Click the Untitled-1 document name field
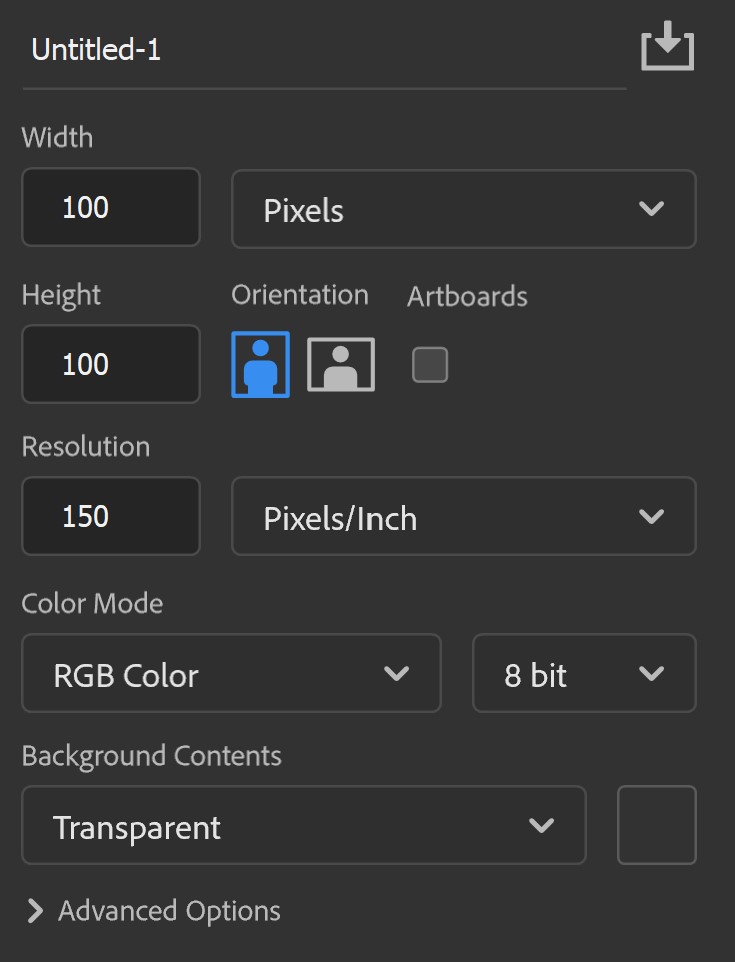735x962 pixels. click(x=324, y=50)
